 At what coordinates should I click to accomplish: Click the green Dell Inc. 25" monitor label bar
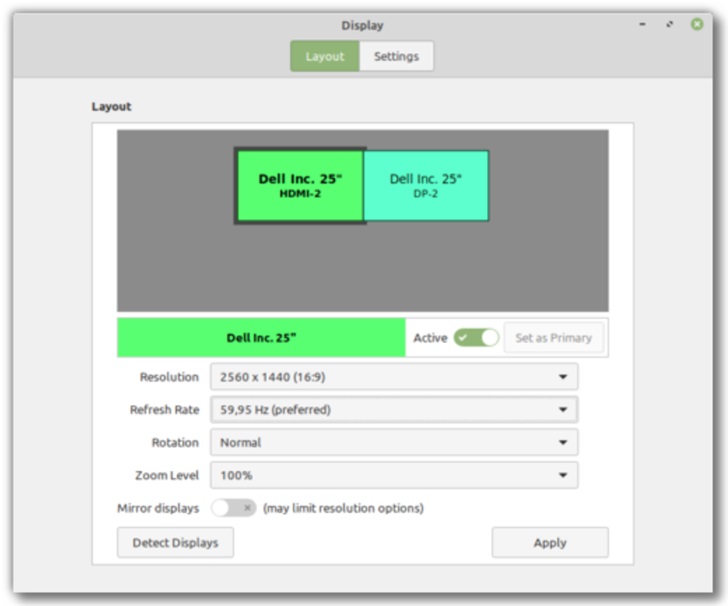point(261,338)
